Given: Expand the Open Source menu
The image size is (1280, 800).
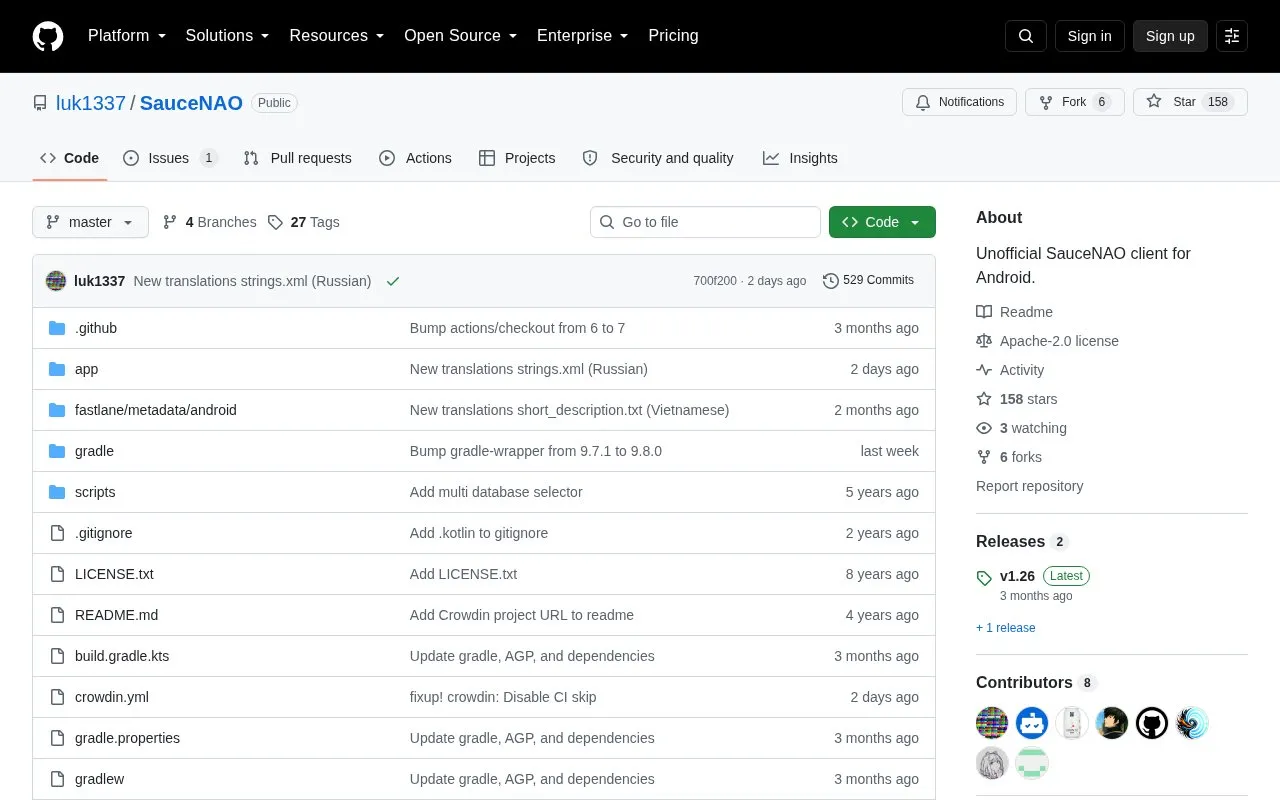Looking at the screenshot, I should 460,36.
